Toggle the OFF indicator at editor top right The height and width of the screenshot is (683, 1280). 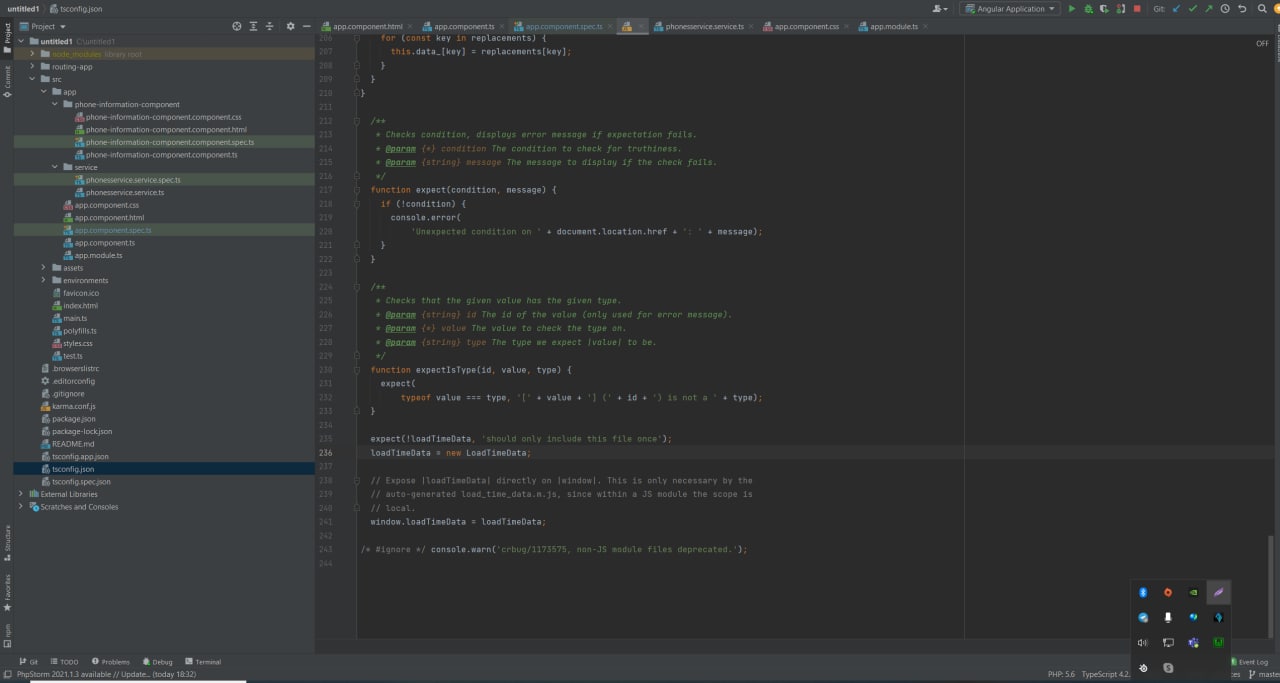coord(1262,44)
